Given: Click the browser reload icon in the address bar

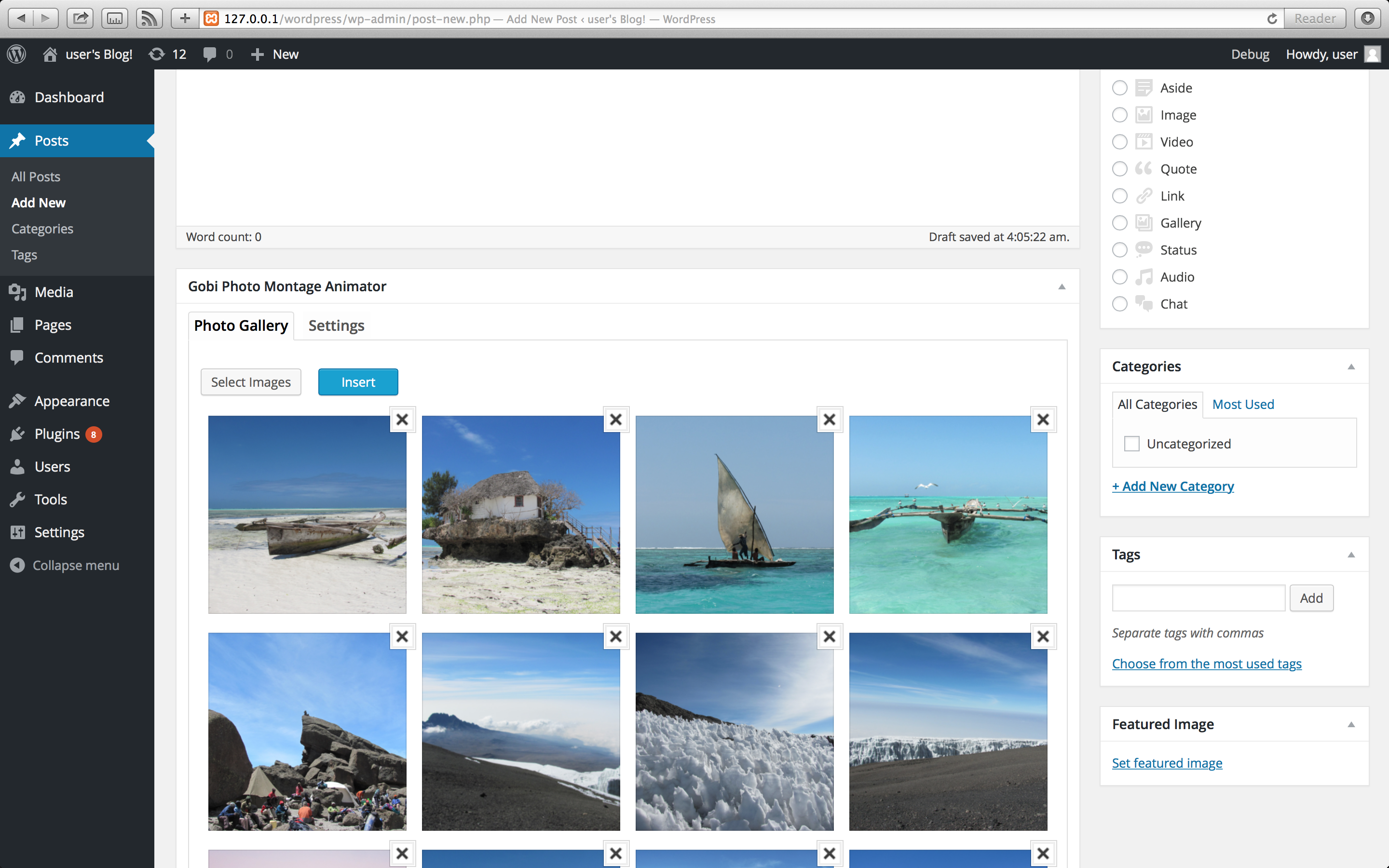Looking at the screenshot, I should point(1271,18).
